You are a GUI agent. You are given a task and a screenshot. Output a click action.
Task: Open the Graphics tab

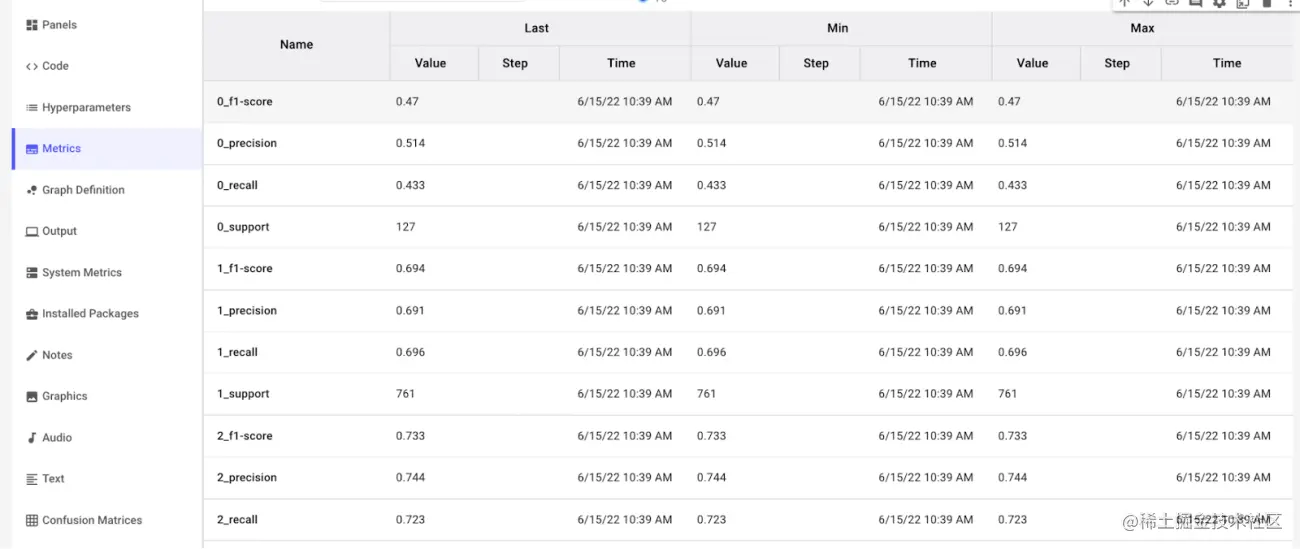[x=64, y=396]
